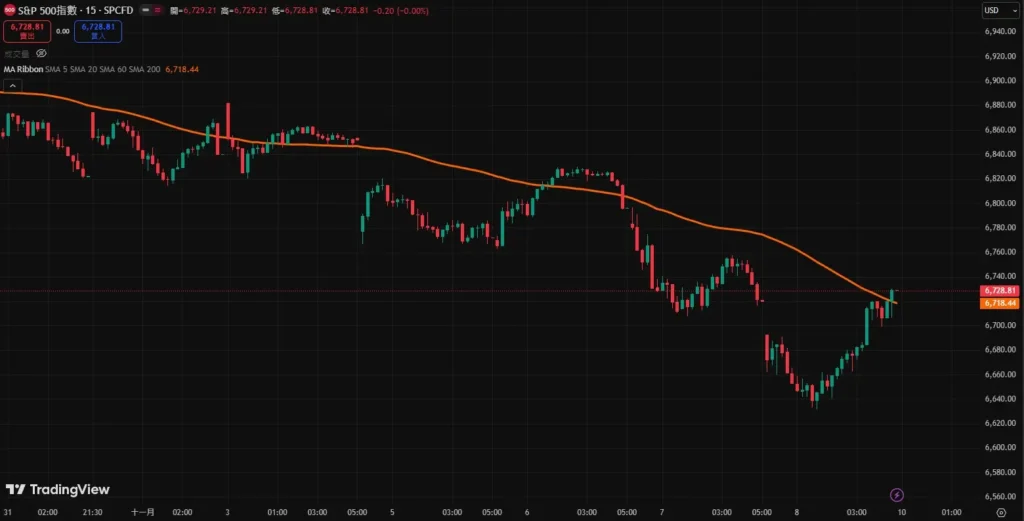Click the red 6,728.81 price label

pos(1001,291)
